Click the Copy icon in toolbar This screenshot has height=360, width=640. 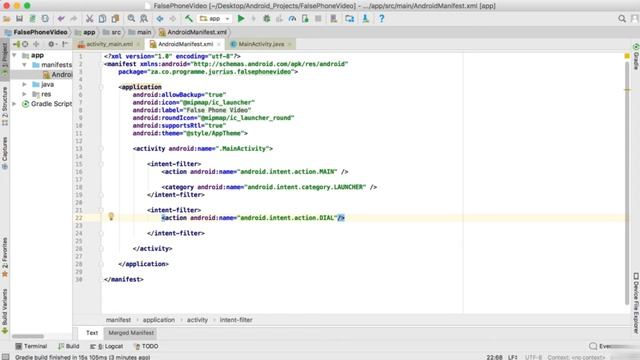[102, 19]
